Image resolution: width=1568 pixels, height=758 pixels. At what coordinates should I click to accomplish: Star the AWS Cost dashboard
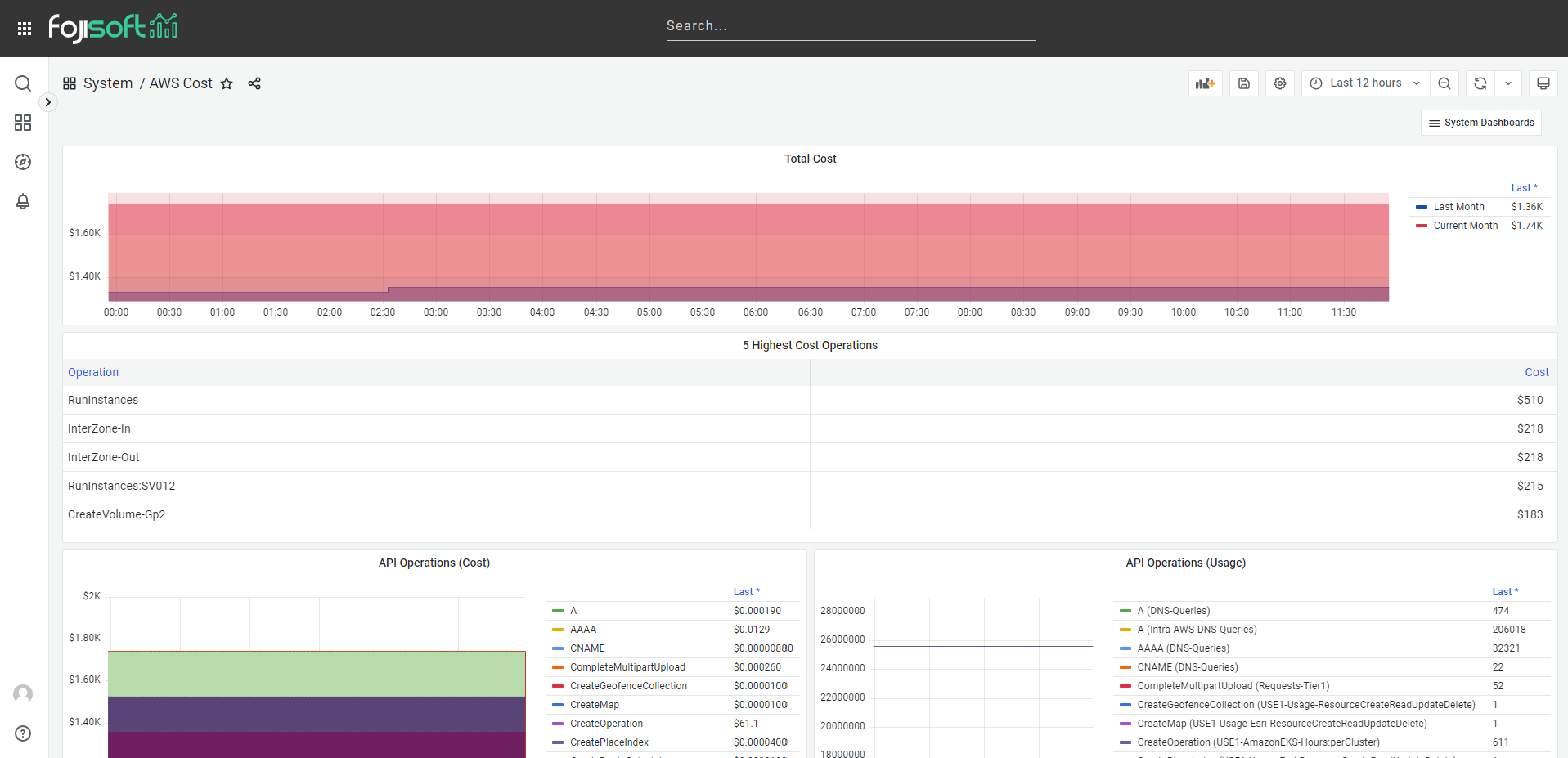pyautogui.click(x=227, y=83)
